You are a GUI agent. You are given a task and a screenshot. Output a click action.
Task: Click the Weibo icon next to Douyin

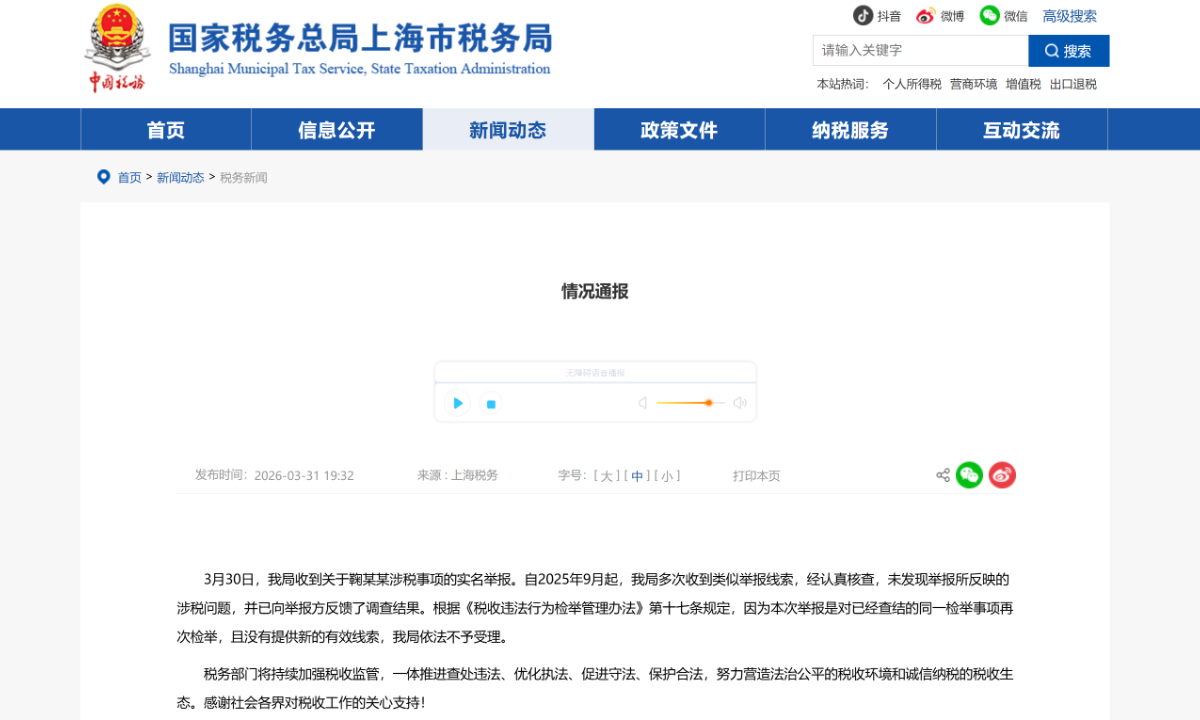point(925,16)
